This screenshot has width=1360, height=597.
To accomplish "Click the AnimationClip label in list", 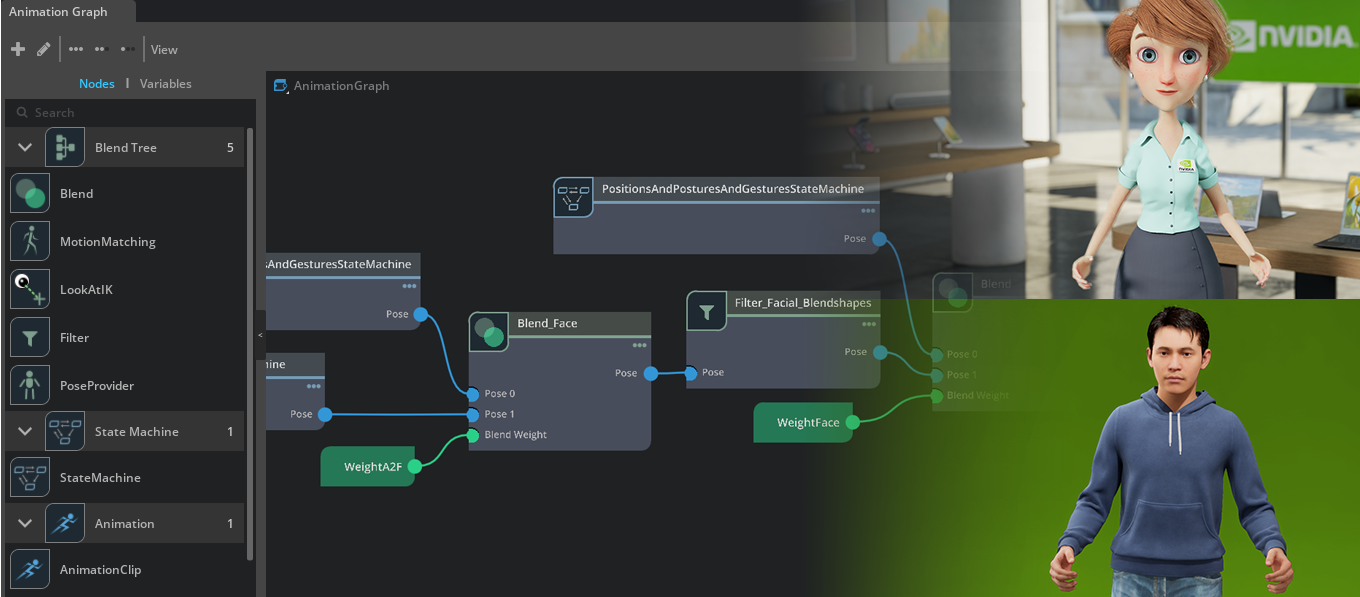I will point(100,570).
